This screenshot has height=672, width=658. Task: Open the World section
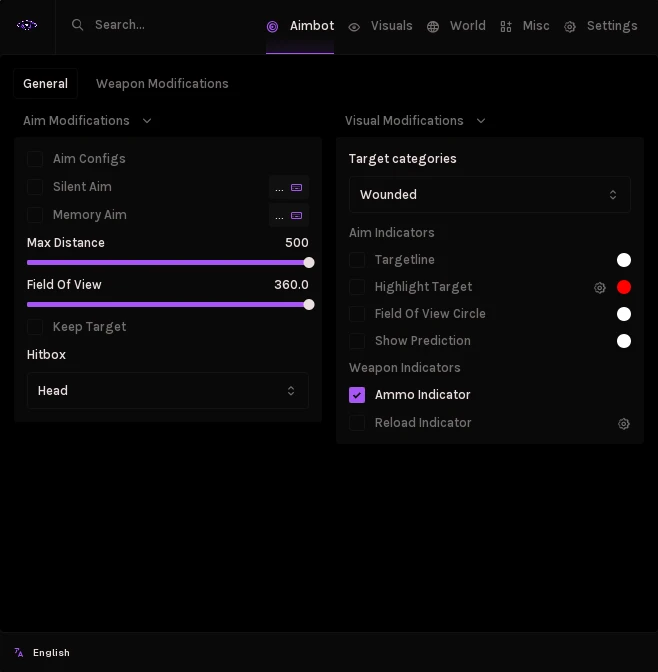click(x=457, y=26)
